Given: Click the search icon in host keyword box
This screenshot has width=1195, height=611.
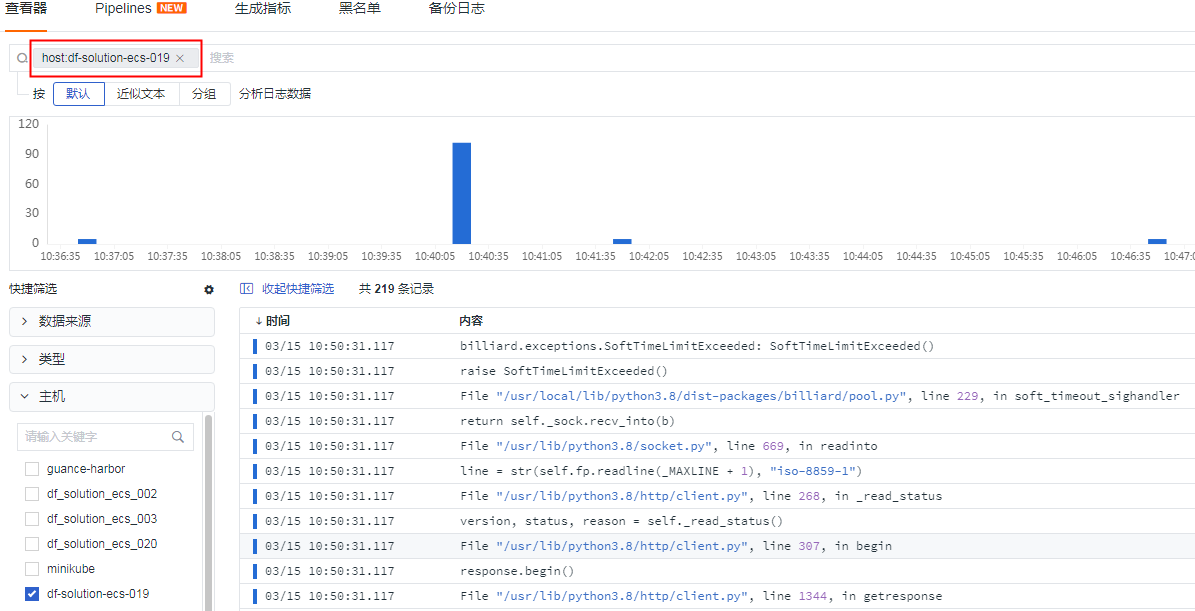Looking at the screenshot, I should [x=178, y=437].
